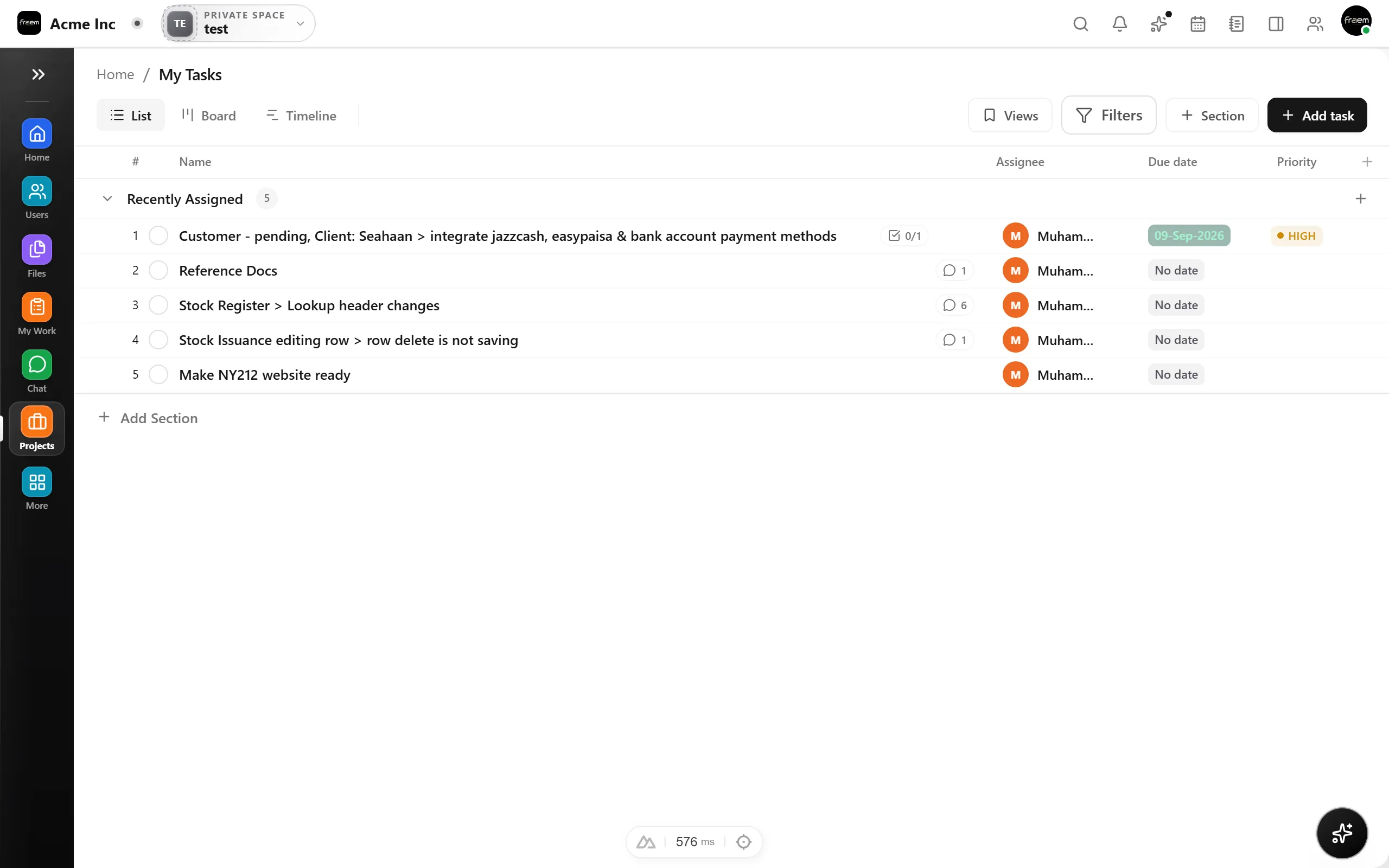The image size is (1389, 868).
Task: Switch to the Board view tab
Action: point(208,116)
